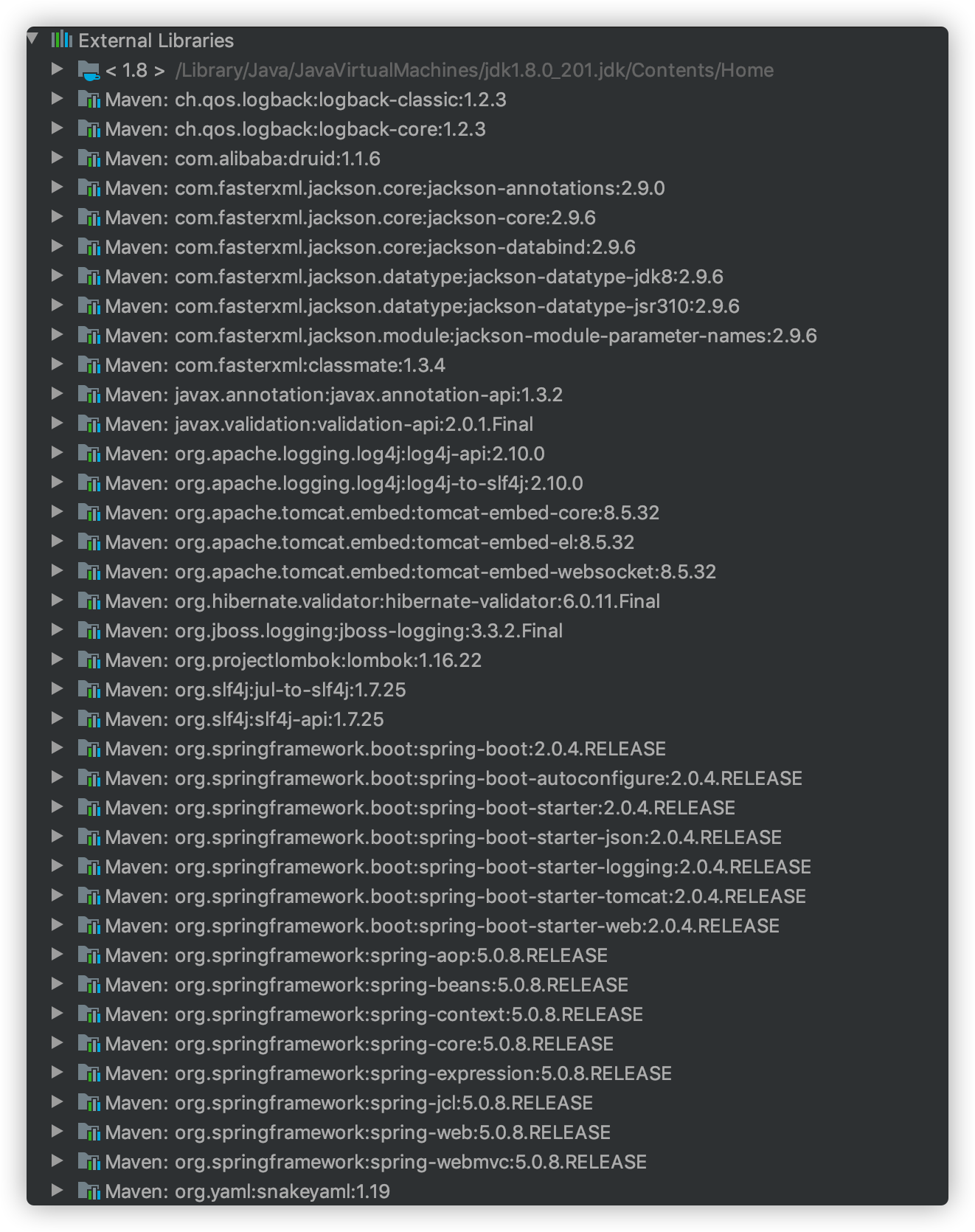Expand tomcat-embed-el:8.5.32 library

coord(57,541)
